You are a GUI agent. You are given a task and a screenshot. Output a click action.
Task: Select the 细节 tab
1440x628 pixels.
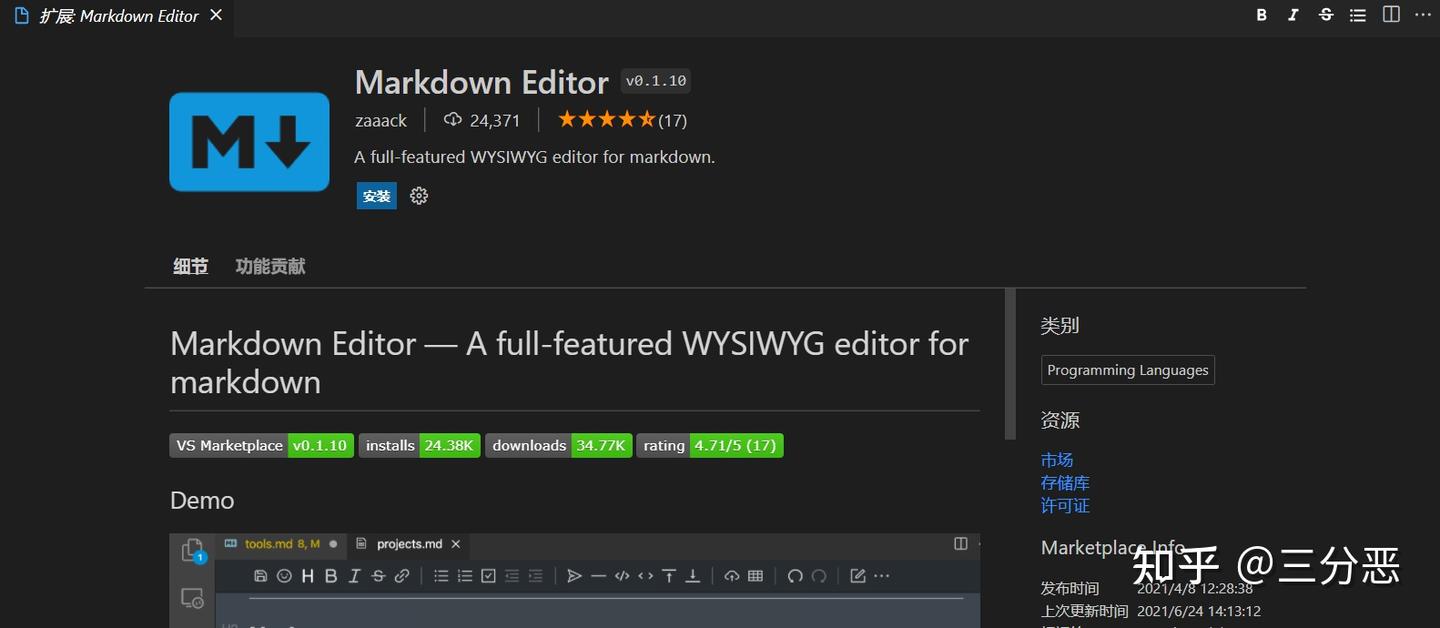pyautogui.click(x=190, y=266)
